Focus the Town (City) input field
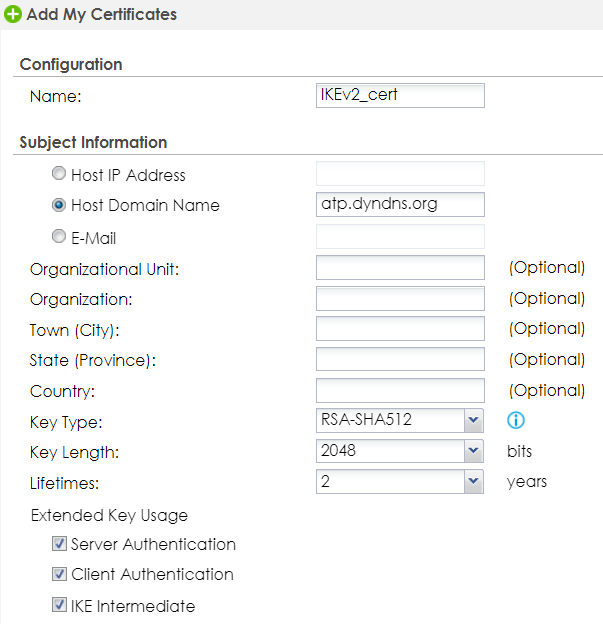Image resolution: width=603 pixels, height=624 pixels. [400, 329]
